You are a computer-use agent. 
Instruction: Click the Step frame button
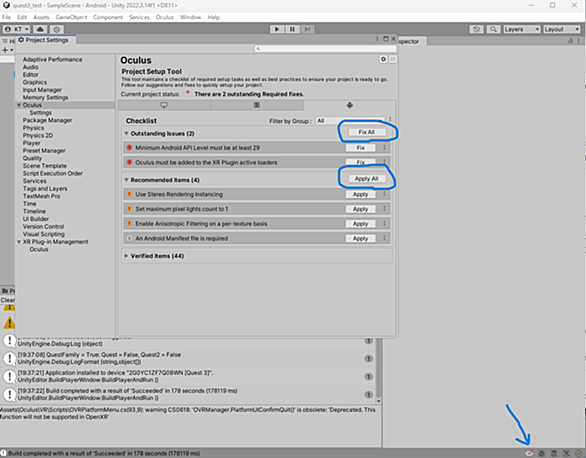(x=307, y=29)
